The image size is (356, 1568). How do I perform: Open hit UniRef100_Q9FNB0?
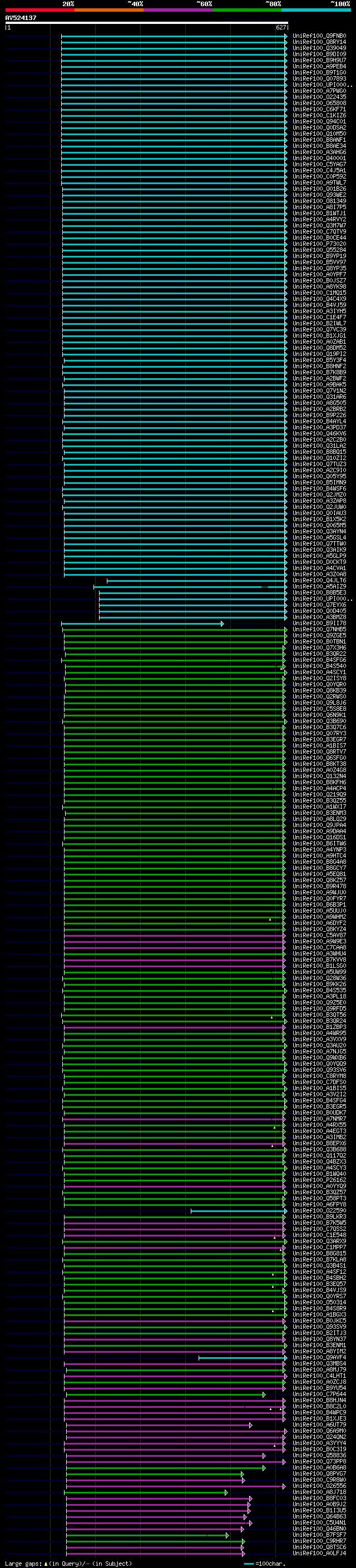pos(319,36)
